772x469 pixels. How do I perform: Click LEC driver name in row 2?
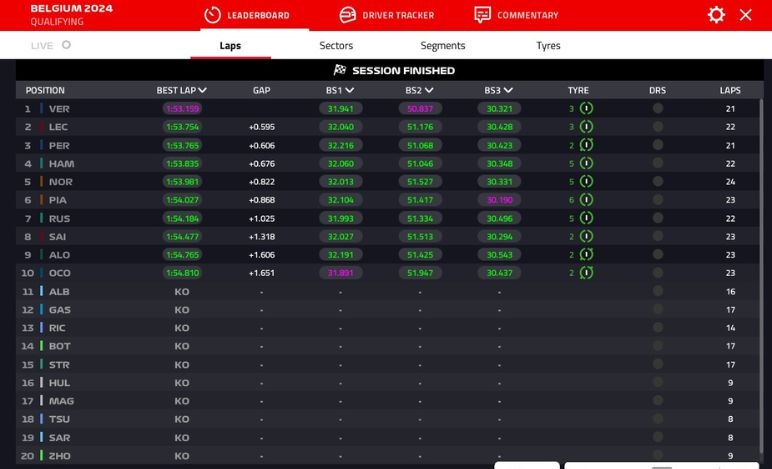(59, 127)
